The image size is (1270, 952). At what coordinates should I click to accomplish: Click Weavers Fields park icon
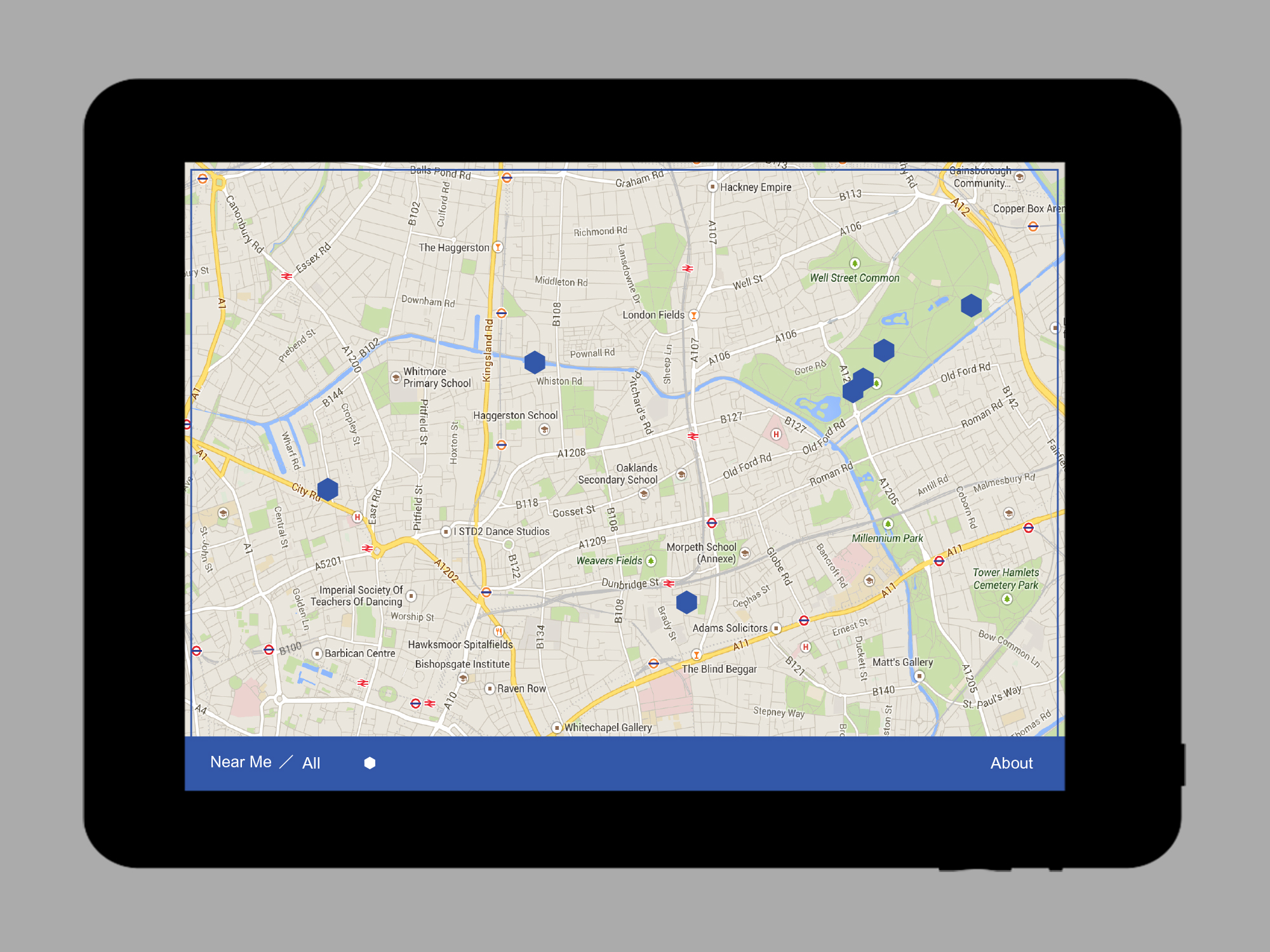[x=650, y=560]
